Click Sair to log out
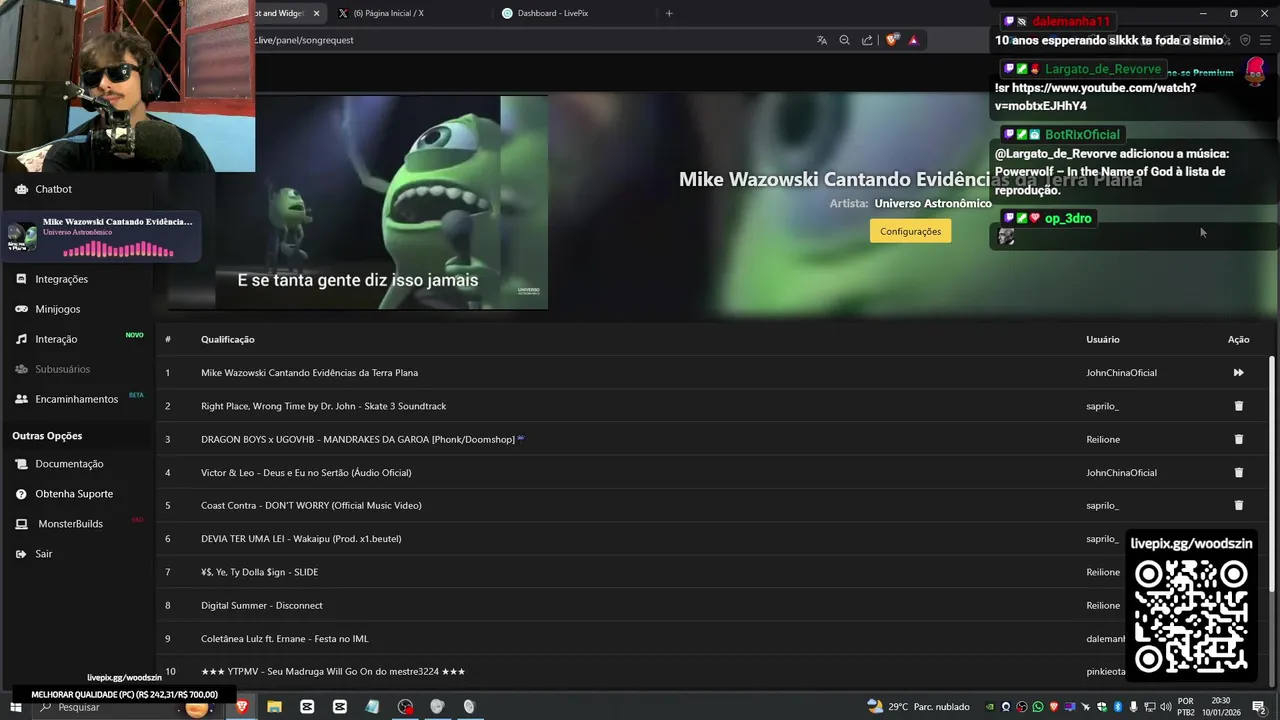Image resolution: width=1280 pixels, height=720 pixels. [x=43, y=554]
